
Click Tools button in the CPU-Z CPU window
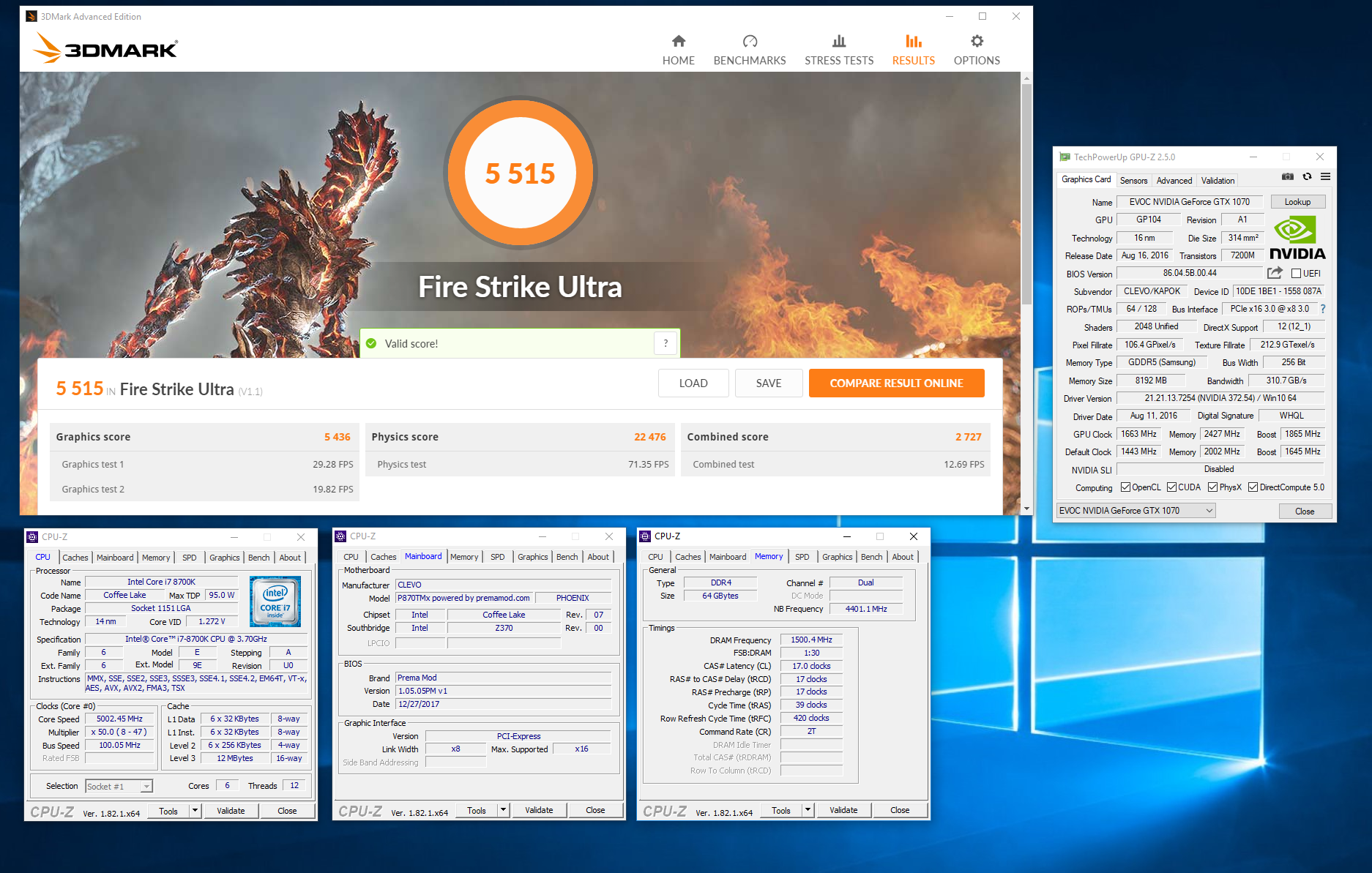coord(168,810)
